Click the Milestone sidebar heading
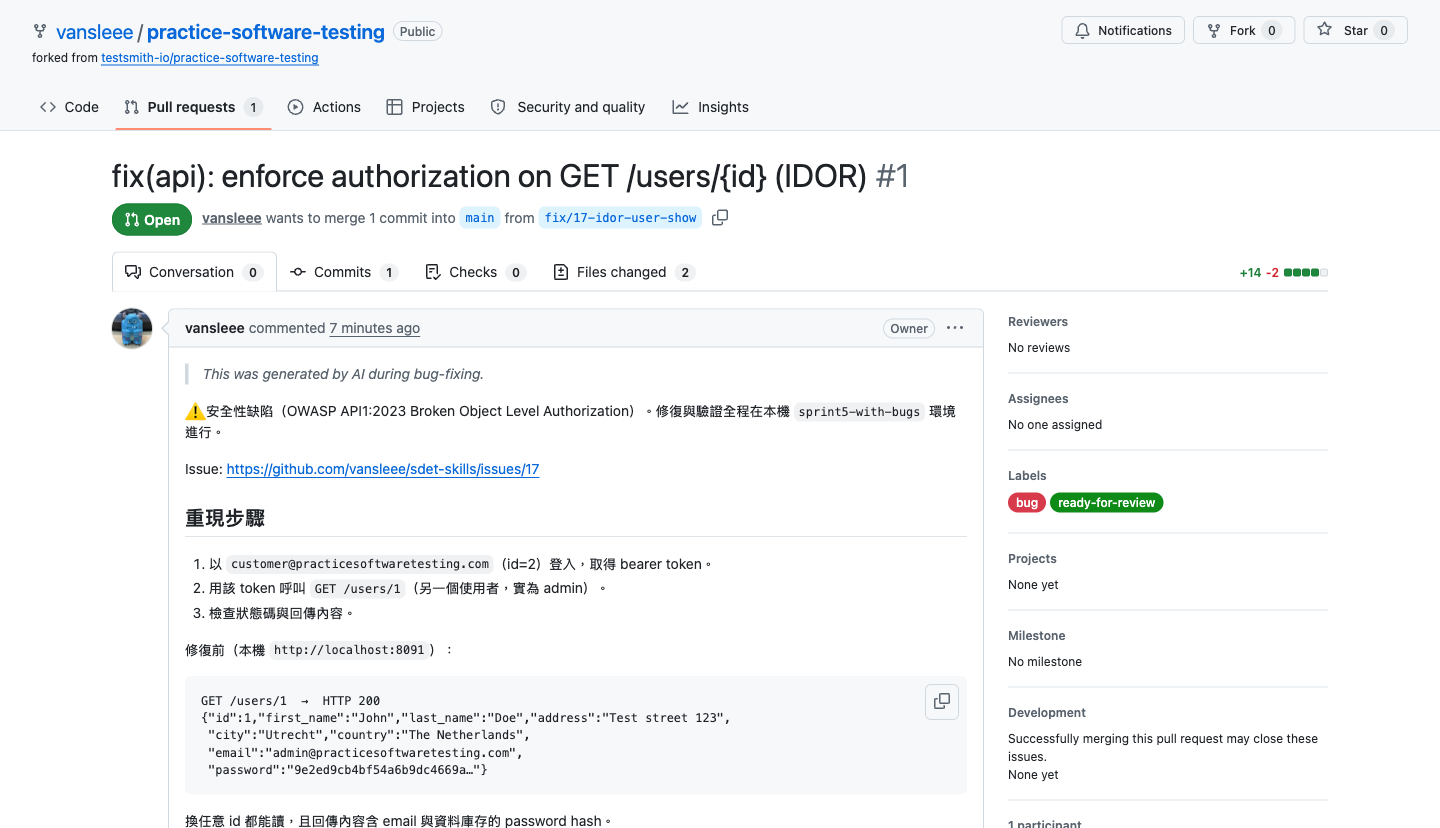Viewport: 1440px width, 828px height. click(1037, 636)
